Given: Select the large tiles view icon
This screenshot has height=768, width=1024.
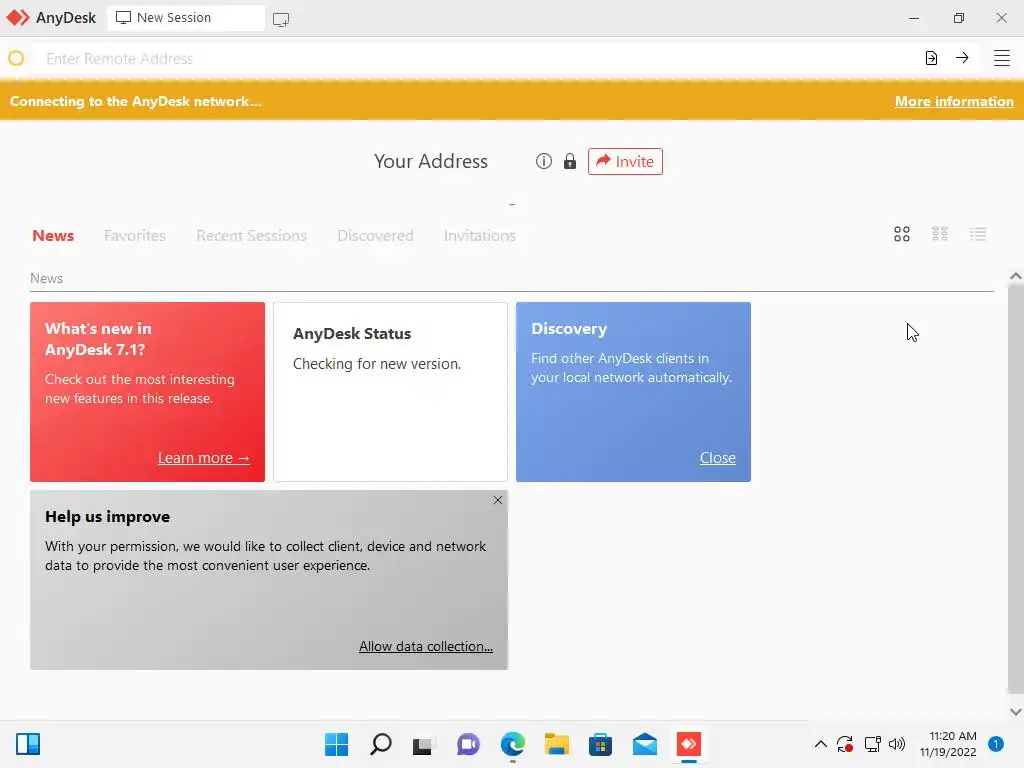Looking at the screenshot, I should pos(902,234).
